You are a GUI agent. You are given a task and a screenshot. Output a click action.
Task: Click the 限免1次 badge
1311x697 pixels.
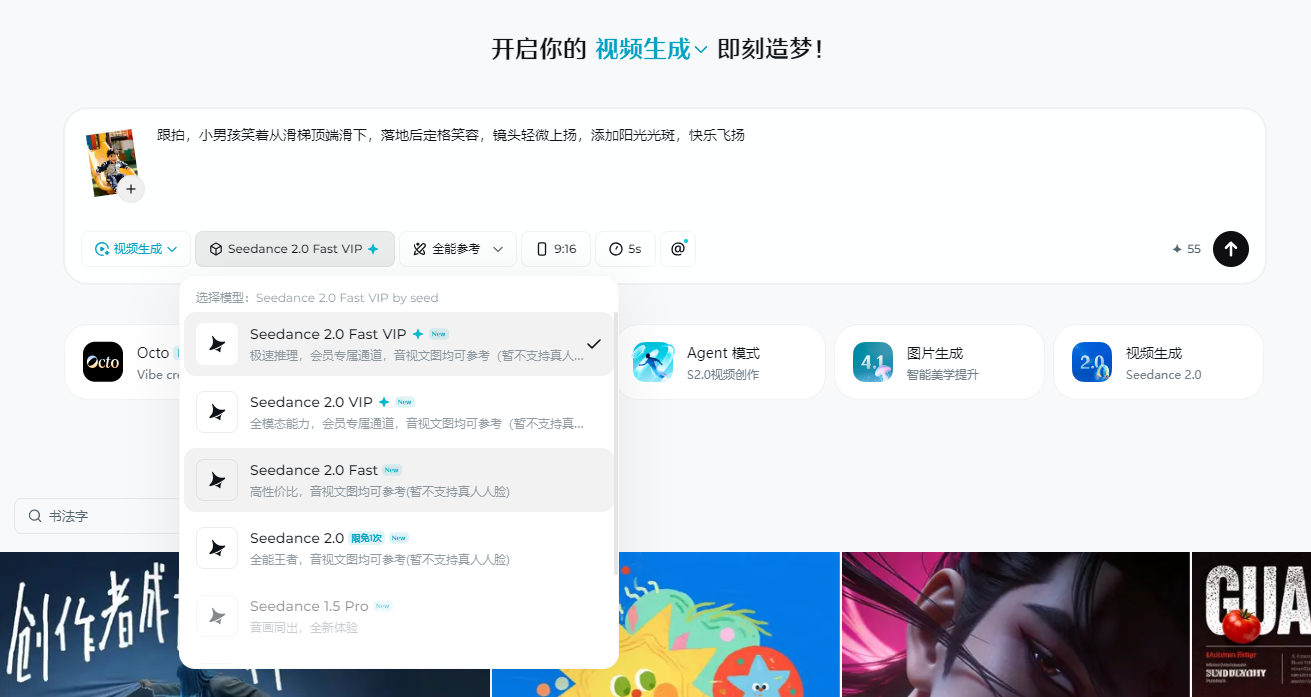pos(366,538)
